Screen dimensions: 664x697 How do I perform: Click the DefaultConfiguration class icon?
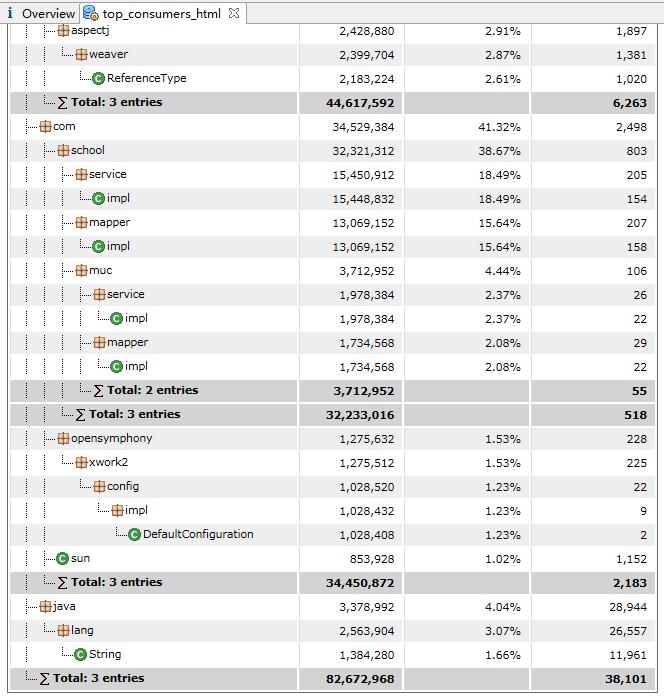click(135, 535)
